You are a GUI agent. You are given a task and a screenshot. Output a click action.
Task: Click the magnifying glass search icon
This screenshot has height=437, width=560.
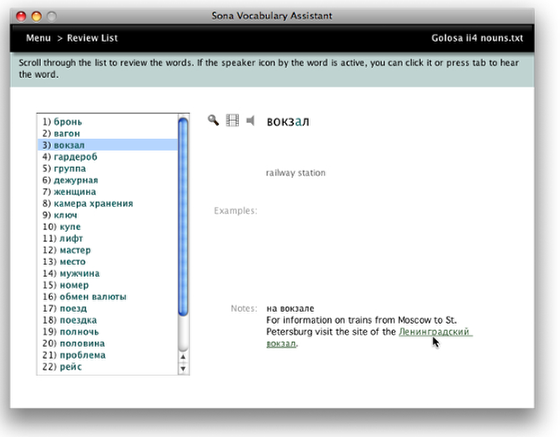(213, 120)
